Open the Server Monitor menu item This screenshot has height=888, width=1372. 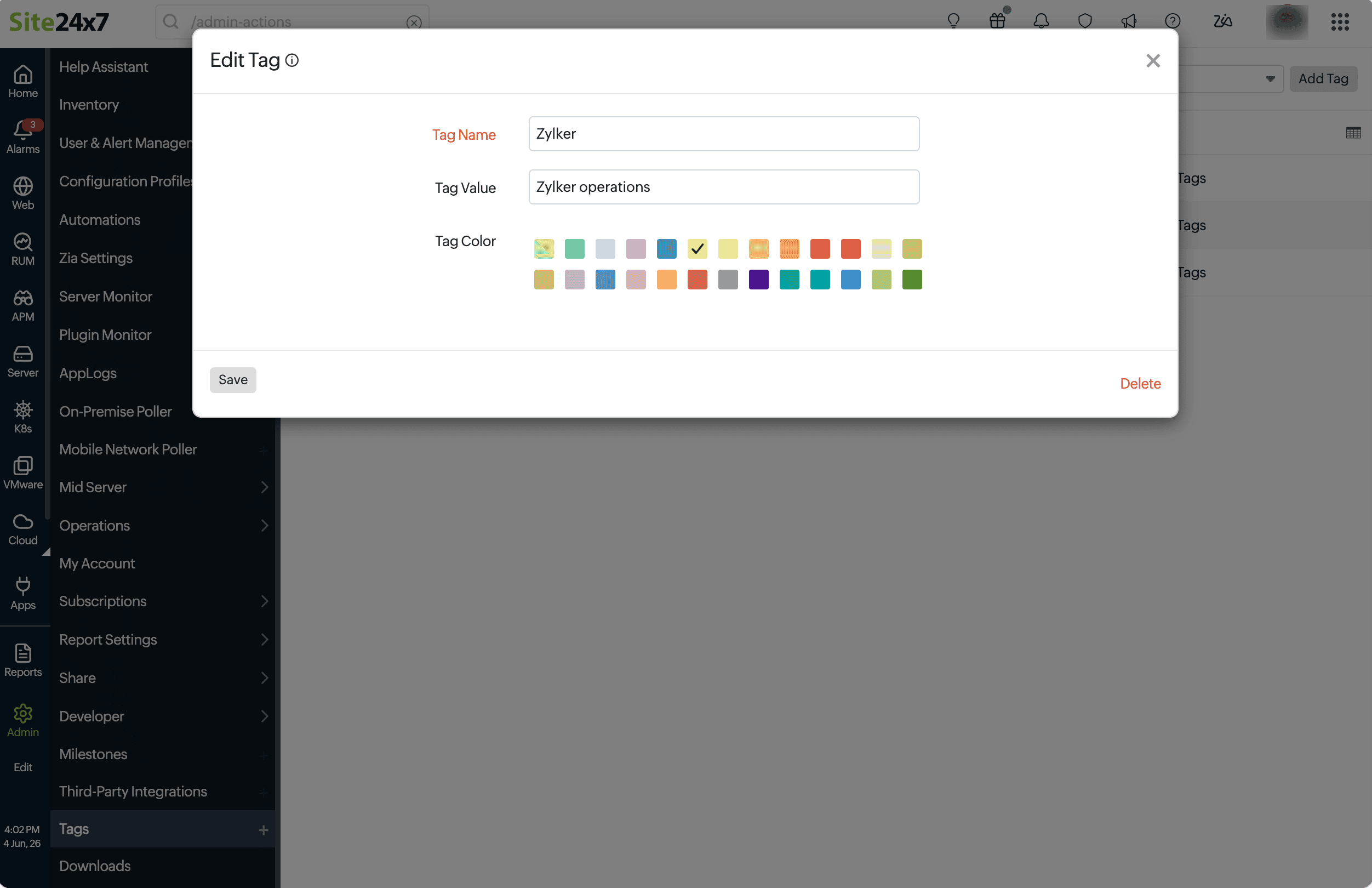[x=105, y=297]
